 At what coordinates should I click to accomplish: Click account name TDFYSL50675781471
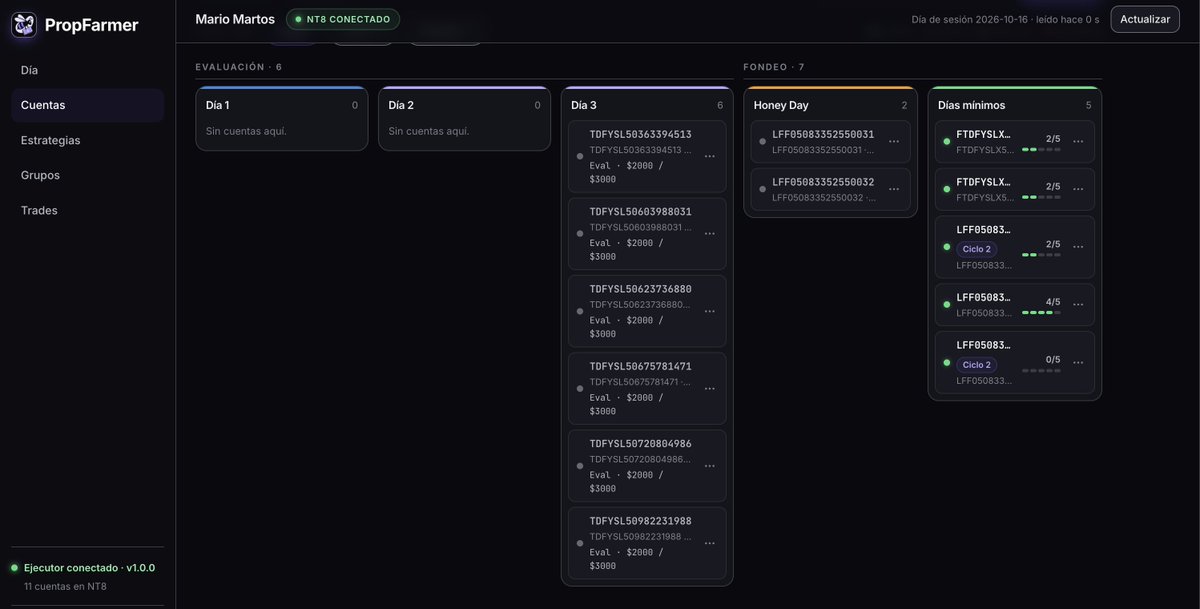coord(640,366)
